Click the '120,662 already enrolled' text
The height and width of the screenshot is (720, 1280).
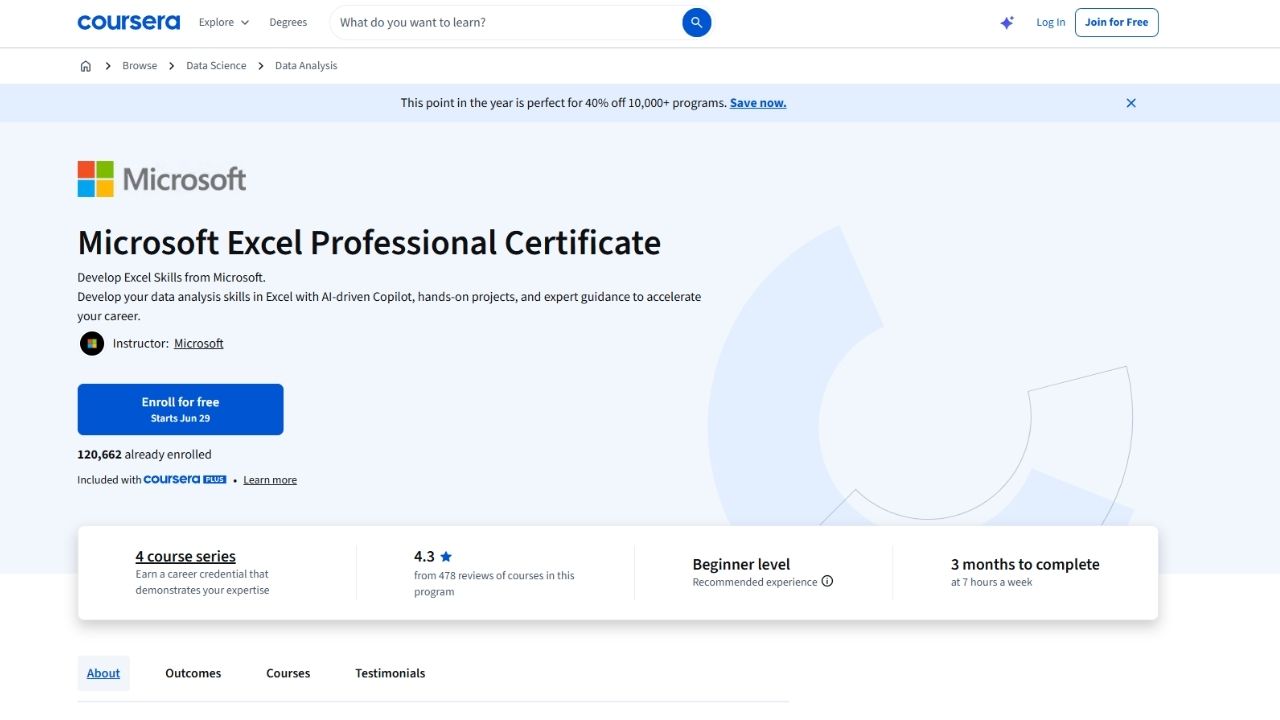(144, 454)
